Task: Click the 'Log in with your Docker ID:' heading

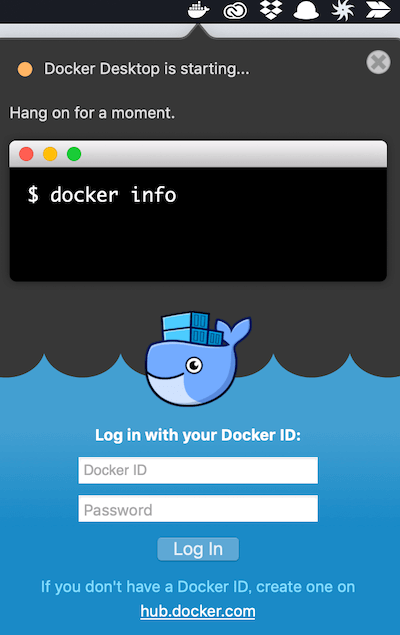Action: tap(198, 435)
